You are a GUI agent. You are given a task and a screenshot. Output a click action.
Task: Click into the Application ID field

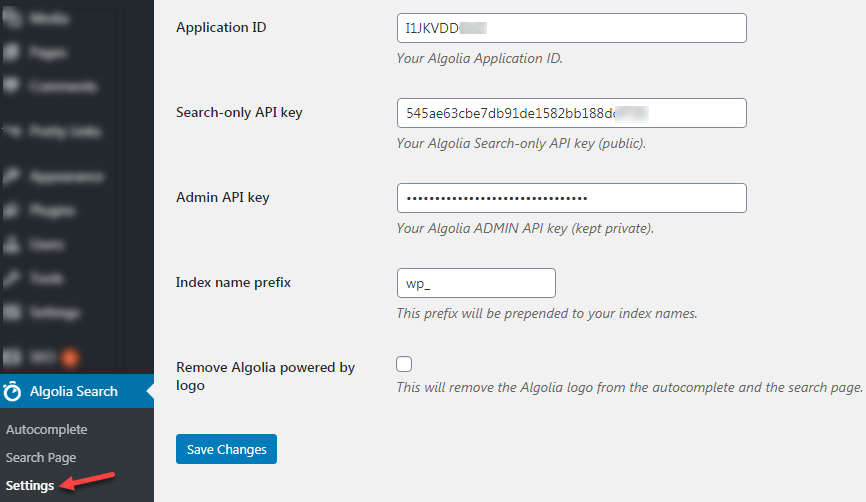point(571,28)
